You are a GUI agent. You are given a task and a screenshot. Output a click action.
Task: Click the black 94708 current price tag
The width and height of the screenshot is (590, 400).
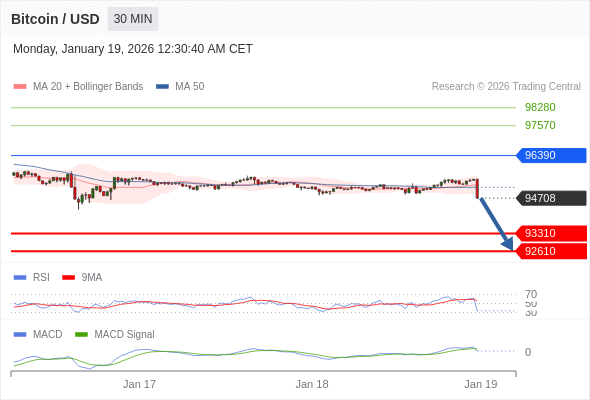[x=551, y=198]
